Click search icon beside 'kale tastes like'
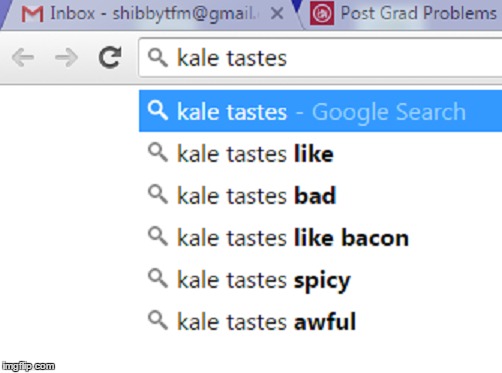Image resolution: width=502 pixels, height=373 pixels. coord(158,153)
